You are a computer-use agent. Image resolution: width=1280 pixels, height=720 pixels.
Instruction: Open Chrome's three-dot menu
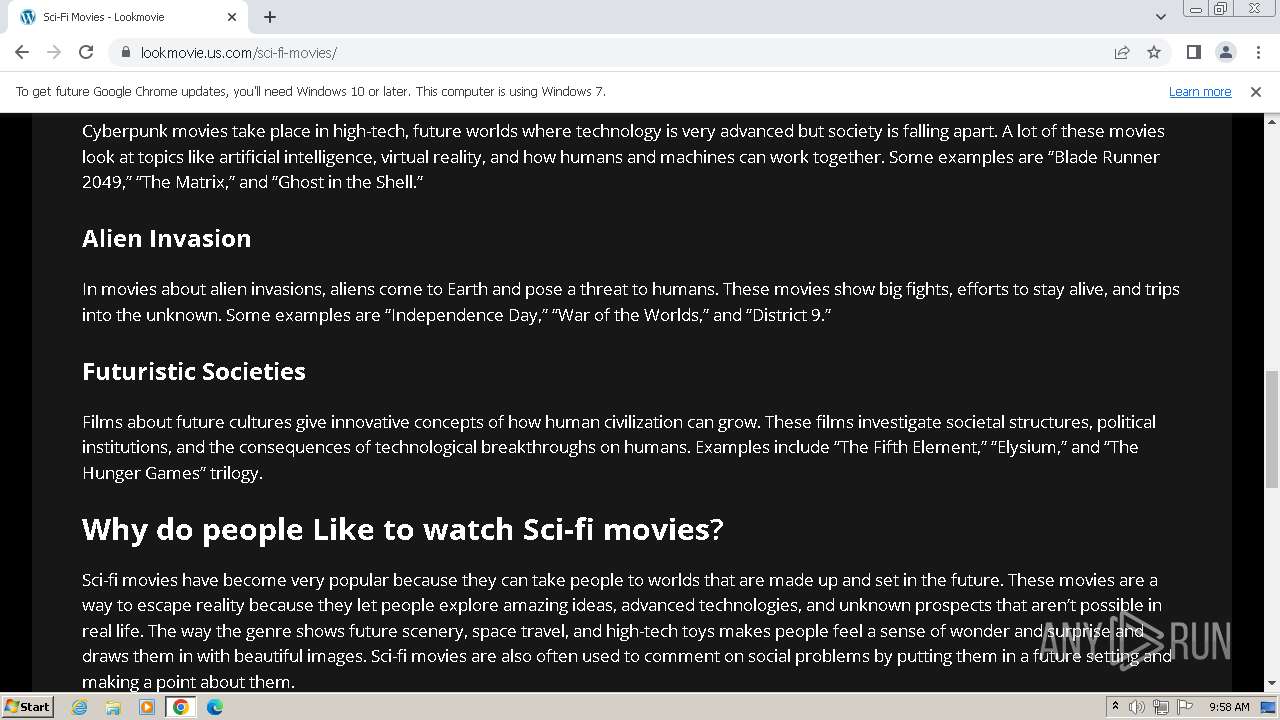pos(1258,52)
